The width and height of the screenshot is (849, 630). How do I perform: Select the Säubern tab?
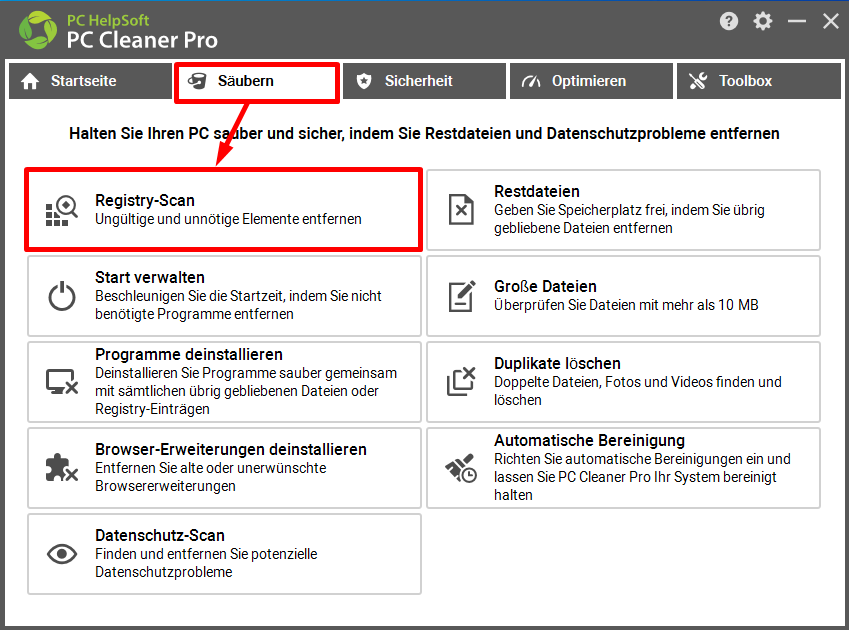257,81
